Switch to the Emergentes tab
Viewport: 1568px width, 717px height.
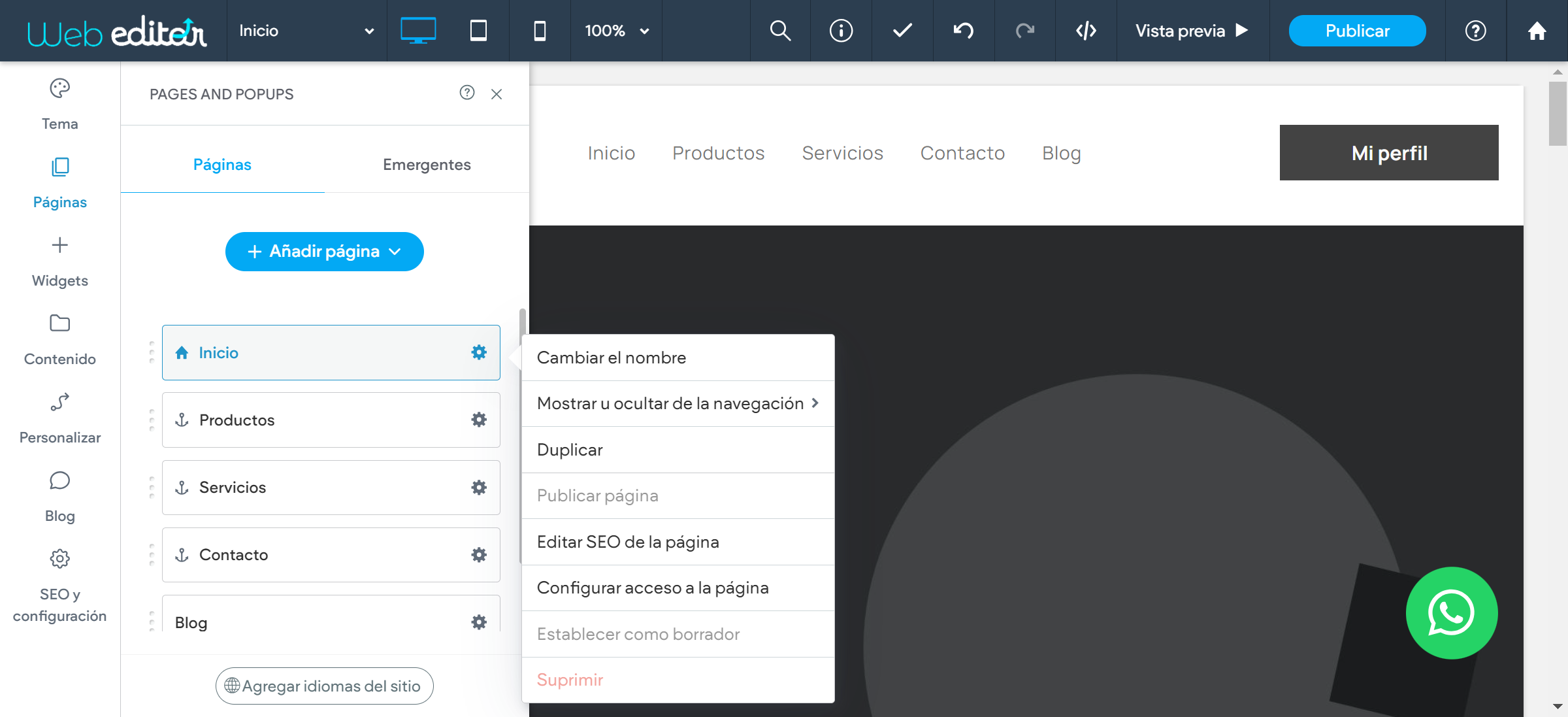pyautogui.click(x=427, y=165)
